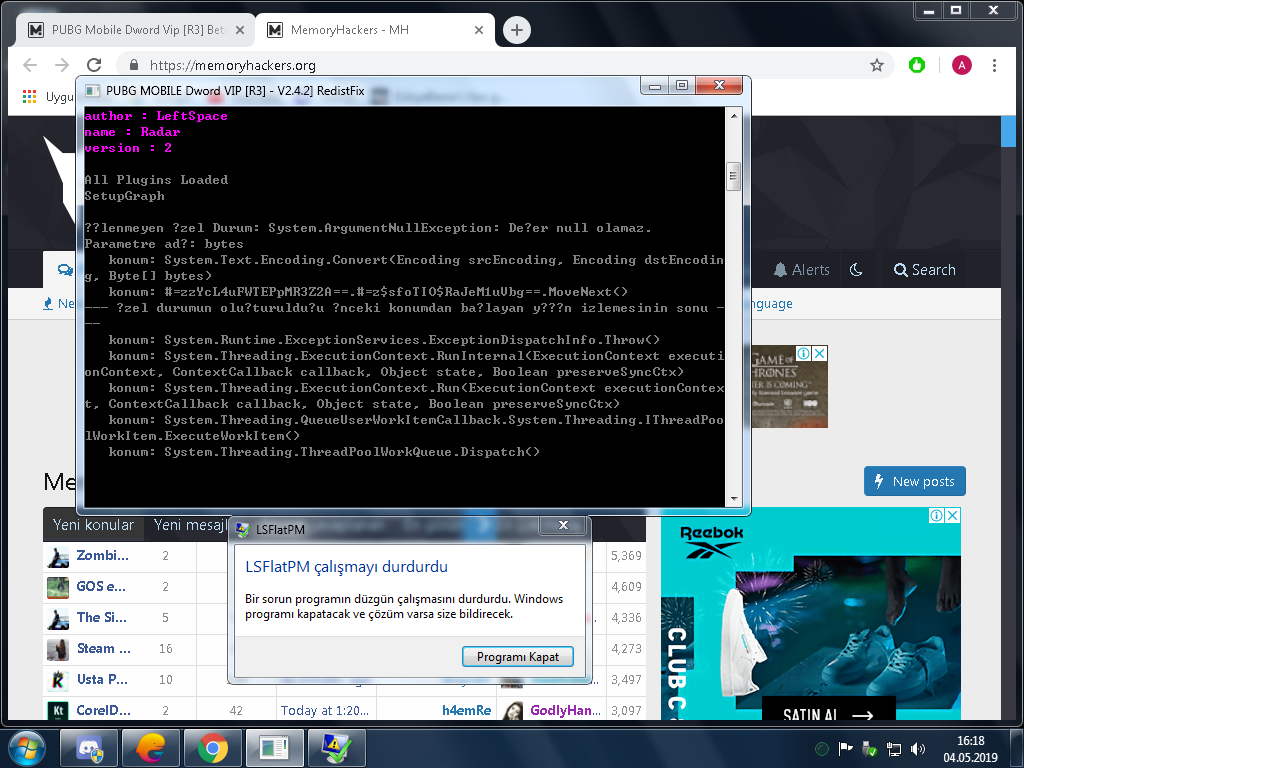This screenshot has width=1274, height=768.
Task: Click the Reebok shoe ad image
Action: coord(811,614)
